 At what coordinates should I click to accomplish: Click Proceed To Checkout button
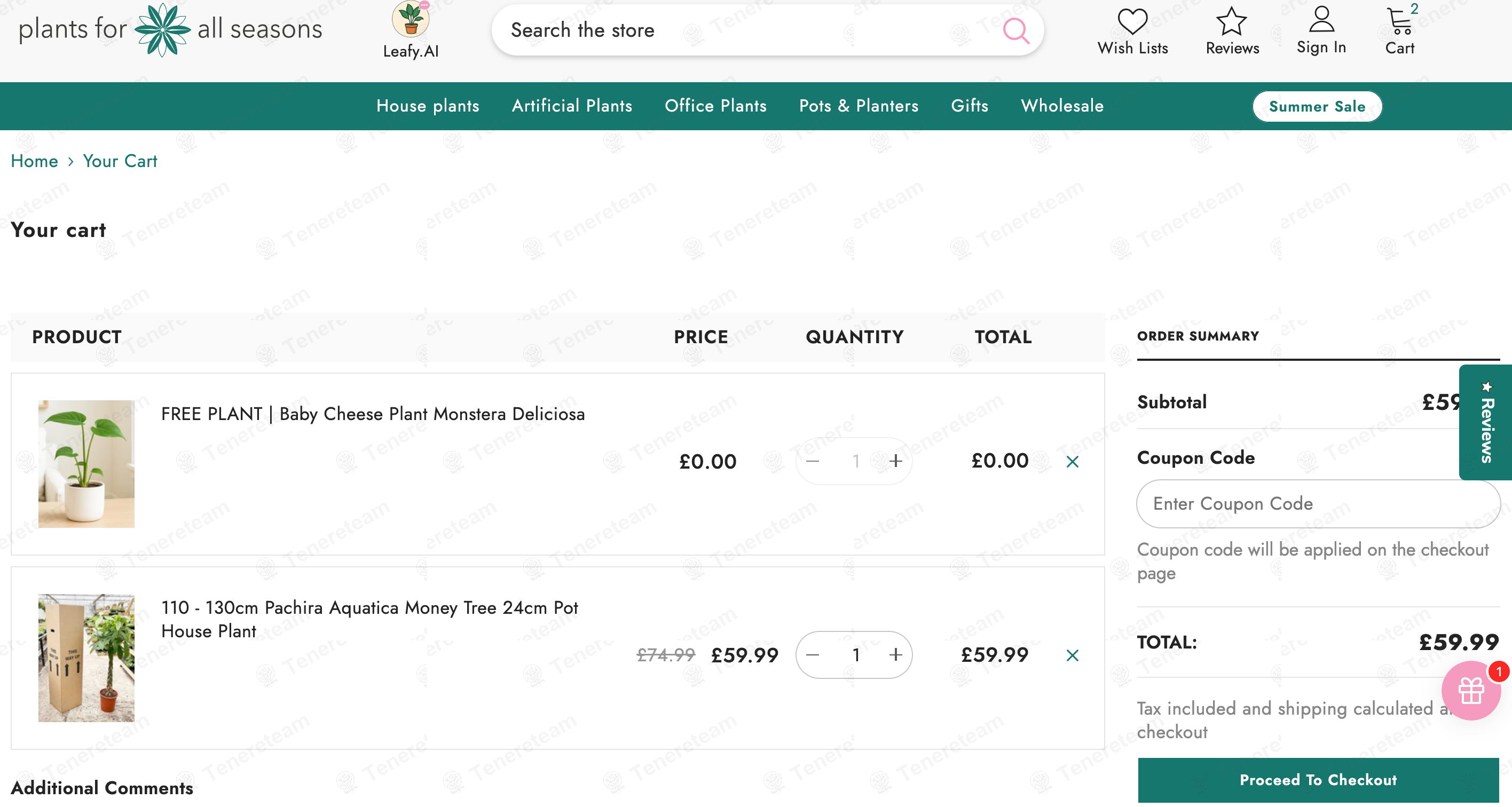coord(1318,779)
